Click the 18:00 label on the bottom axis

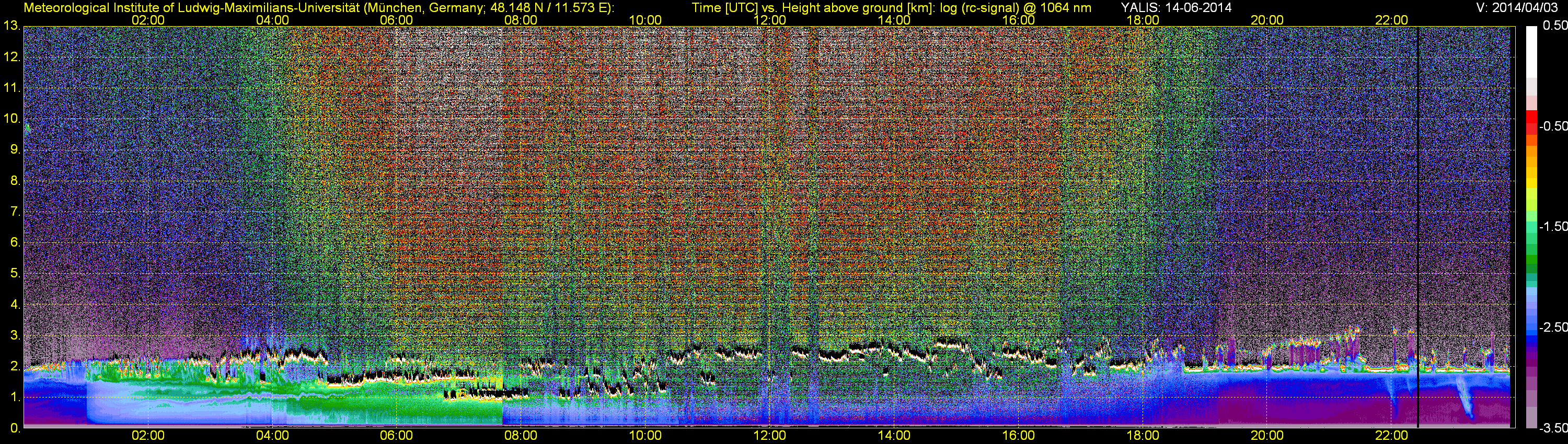1143,436
